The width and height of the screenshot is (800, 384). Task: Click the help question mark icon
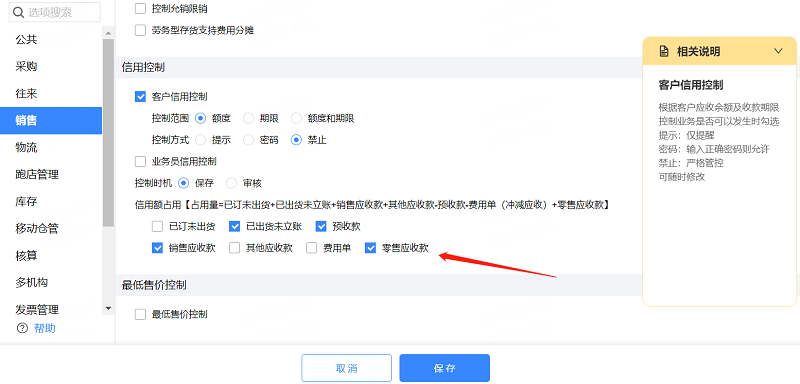[22, 328]
